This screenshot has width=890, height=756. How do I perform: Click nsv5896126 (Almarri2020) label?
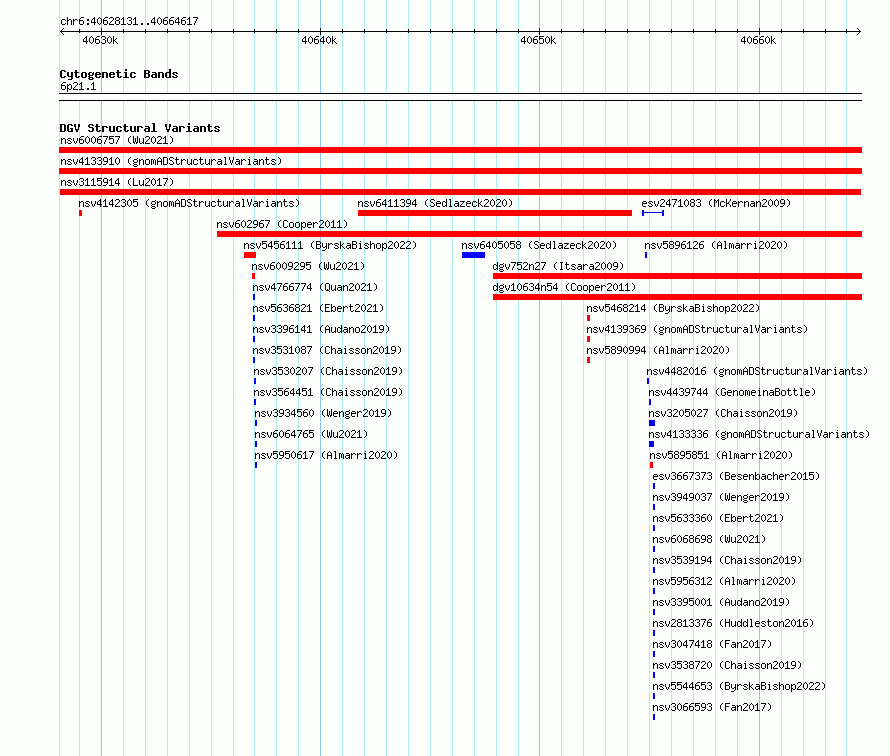716,245
